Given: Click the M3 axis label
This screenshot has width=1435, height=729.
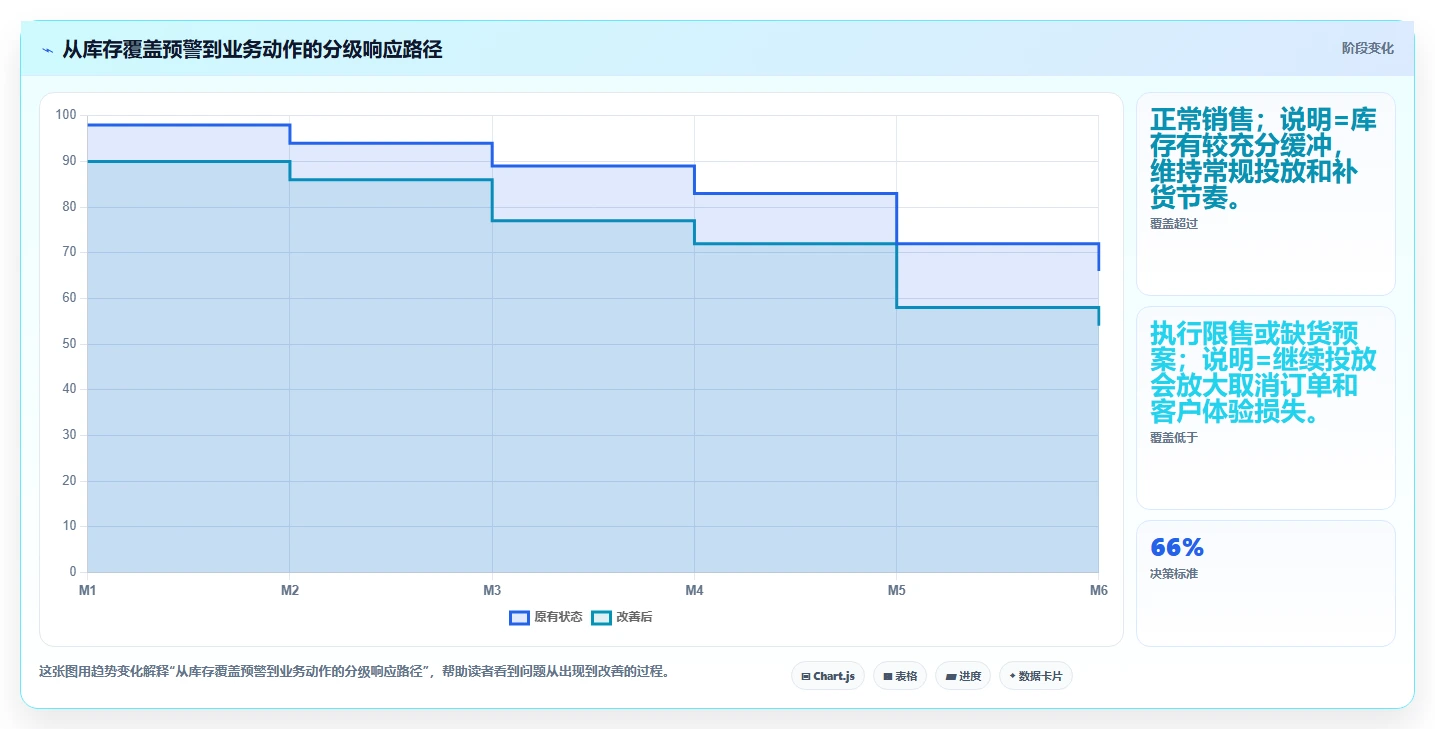Looking at the screenshot, I should (x=492, y=591).
